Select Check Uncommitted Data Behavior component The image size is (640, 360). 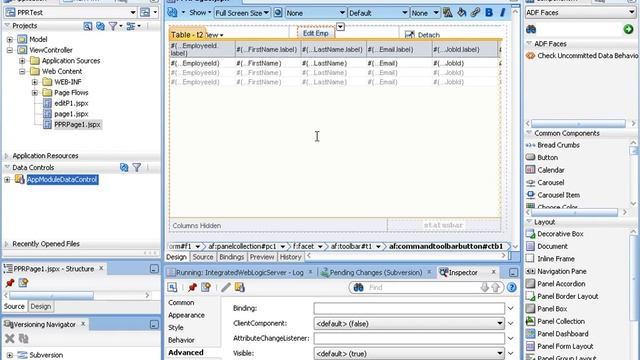582,56
